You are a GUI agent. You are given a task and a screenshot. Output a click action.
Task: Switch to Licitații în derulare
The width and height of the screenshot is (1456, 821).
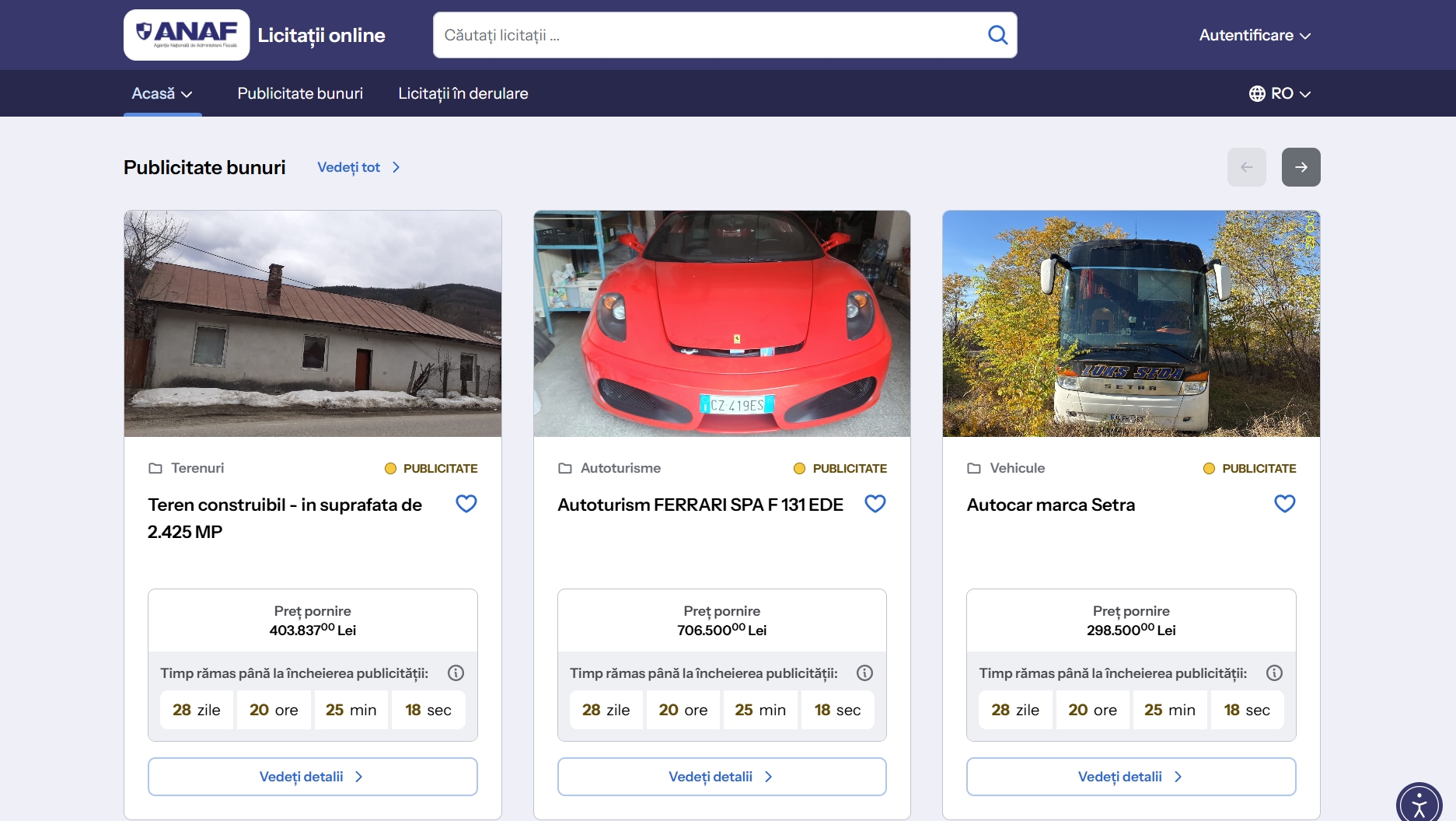(463, 93)
